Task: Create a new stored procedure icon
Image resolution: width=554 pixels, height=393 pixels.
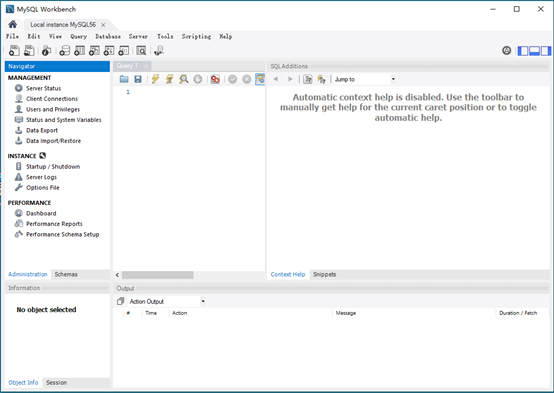Action: (108, 51)
